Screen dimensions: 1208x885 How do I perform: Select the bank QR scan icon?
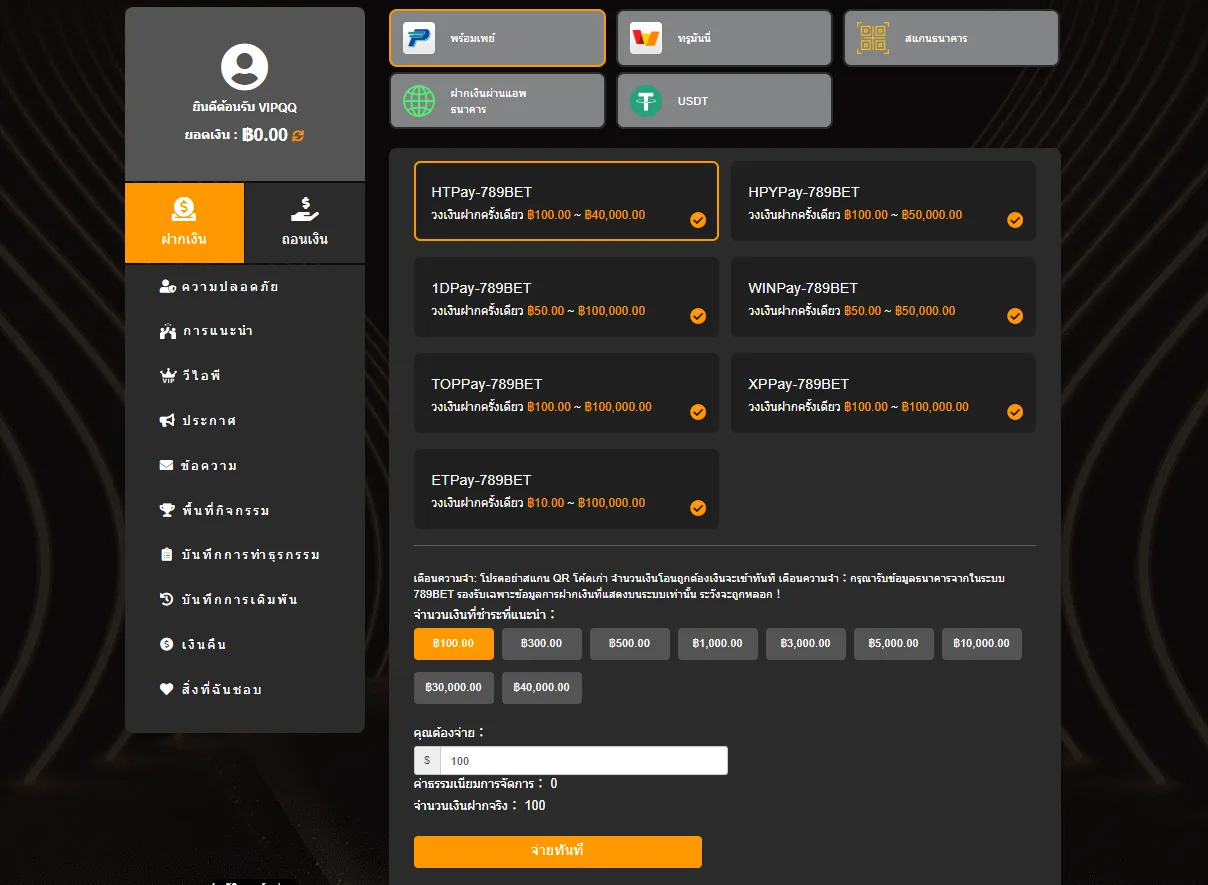tap(873, 38)
